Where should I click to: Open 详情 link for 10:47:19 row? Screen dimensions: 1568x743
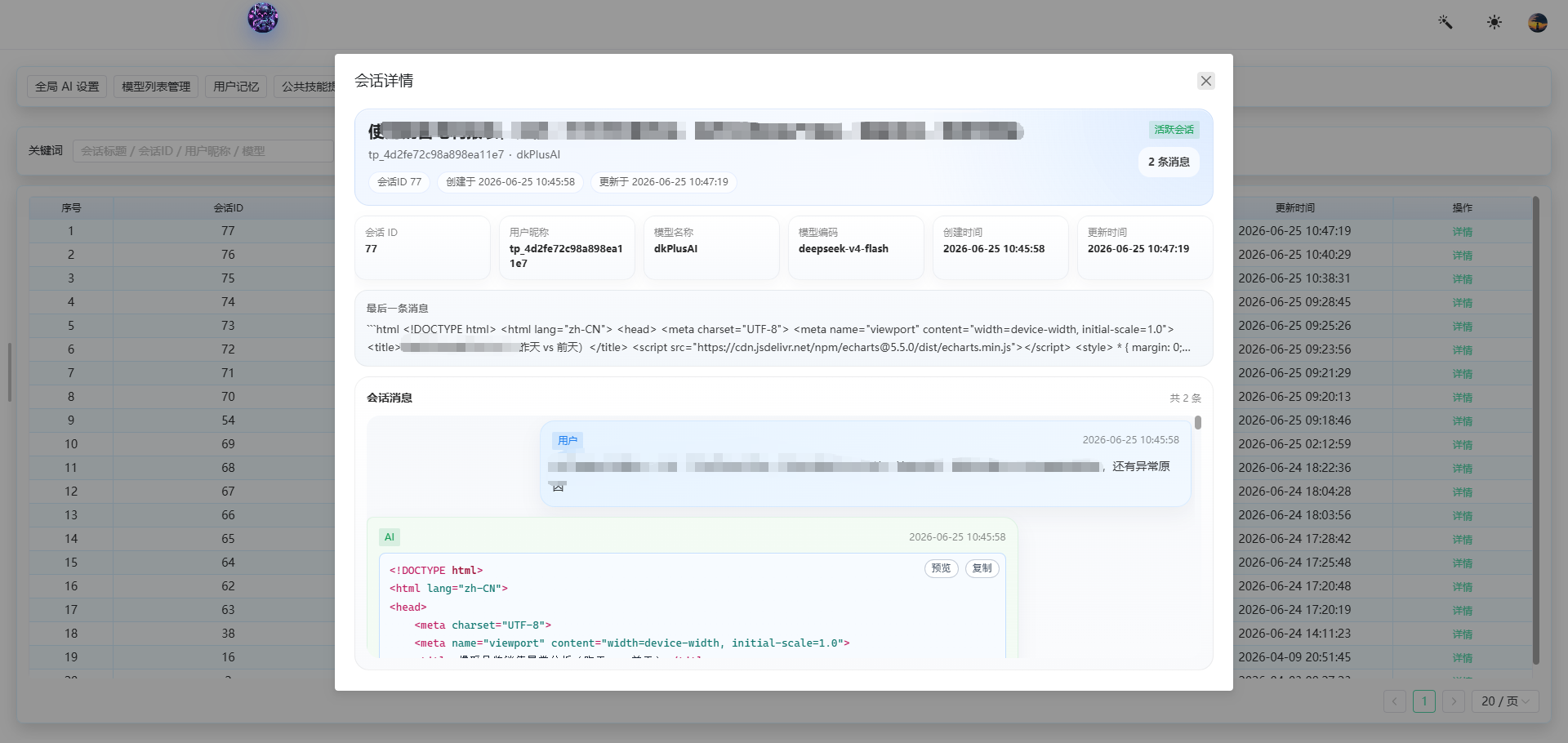click(x=1462, y=232)
